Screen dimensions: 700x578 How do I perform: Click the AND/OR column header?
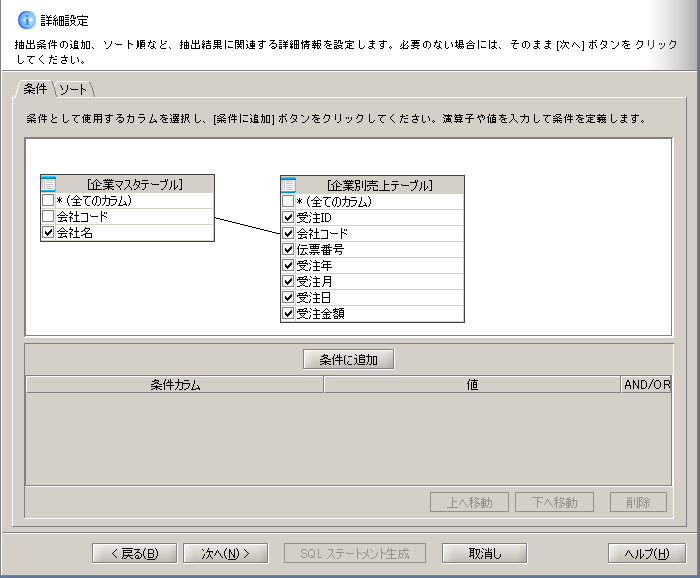click(x=646, y=384)
